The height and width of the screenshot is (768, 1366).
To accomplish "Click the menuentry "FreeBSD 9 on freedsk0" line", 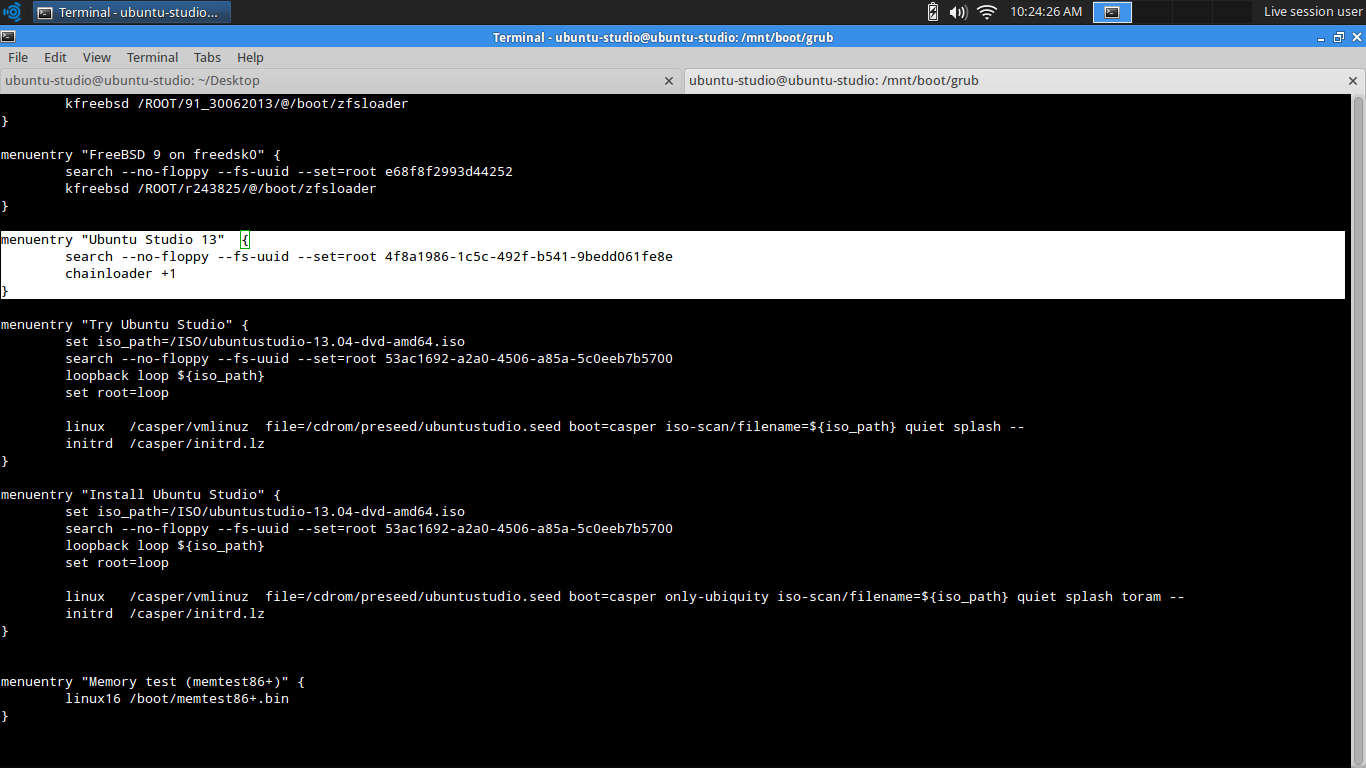I will pyautogui.click(x=141, y=155).
